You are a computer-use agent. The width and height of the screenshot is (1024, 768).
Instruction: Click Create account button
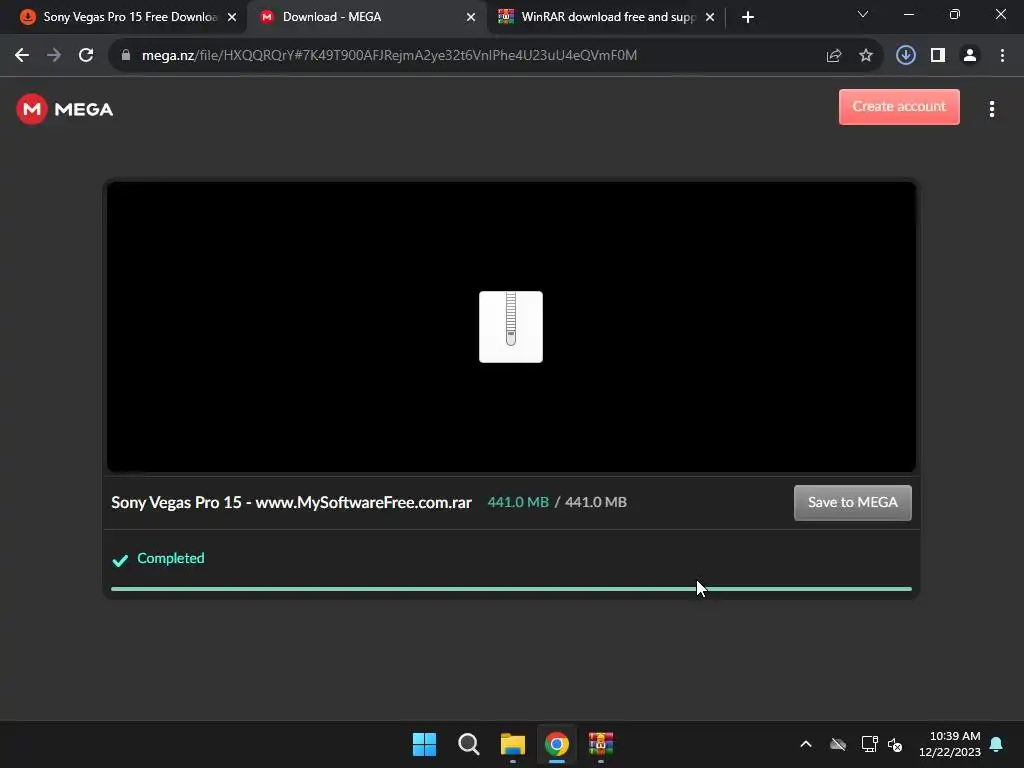coord(899,106)
